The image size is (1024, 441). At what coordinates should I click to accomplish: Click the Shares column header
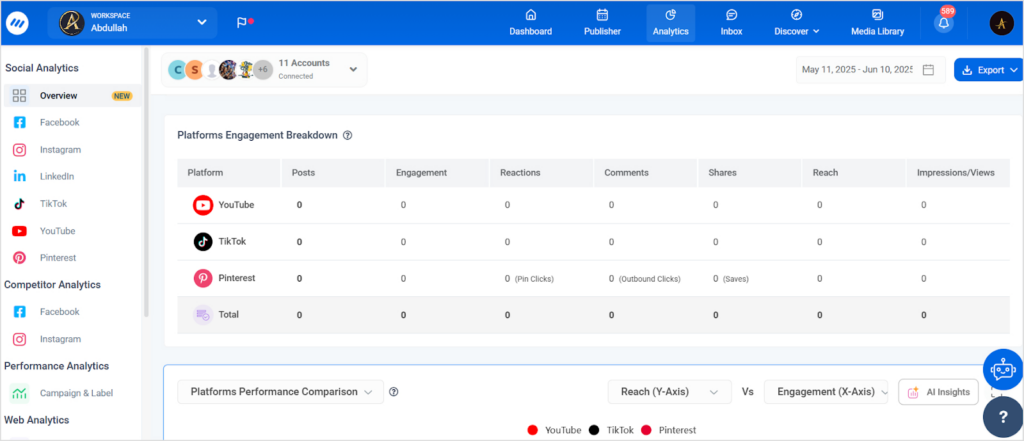coord(750,173)
